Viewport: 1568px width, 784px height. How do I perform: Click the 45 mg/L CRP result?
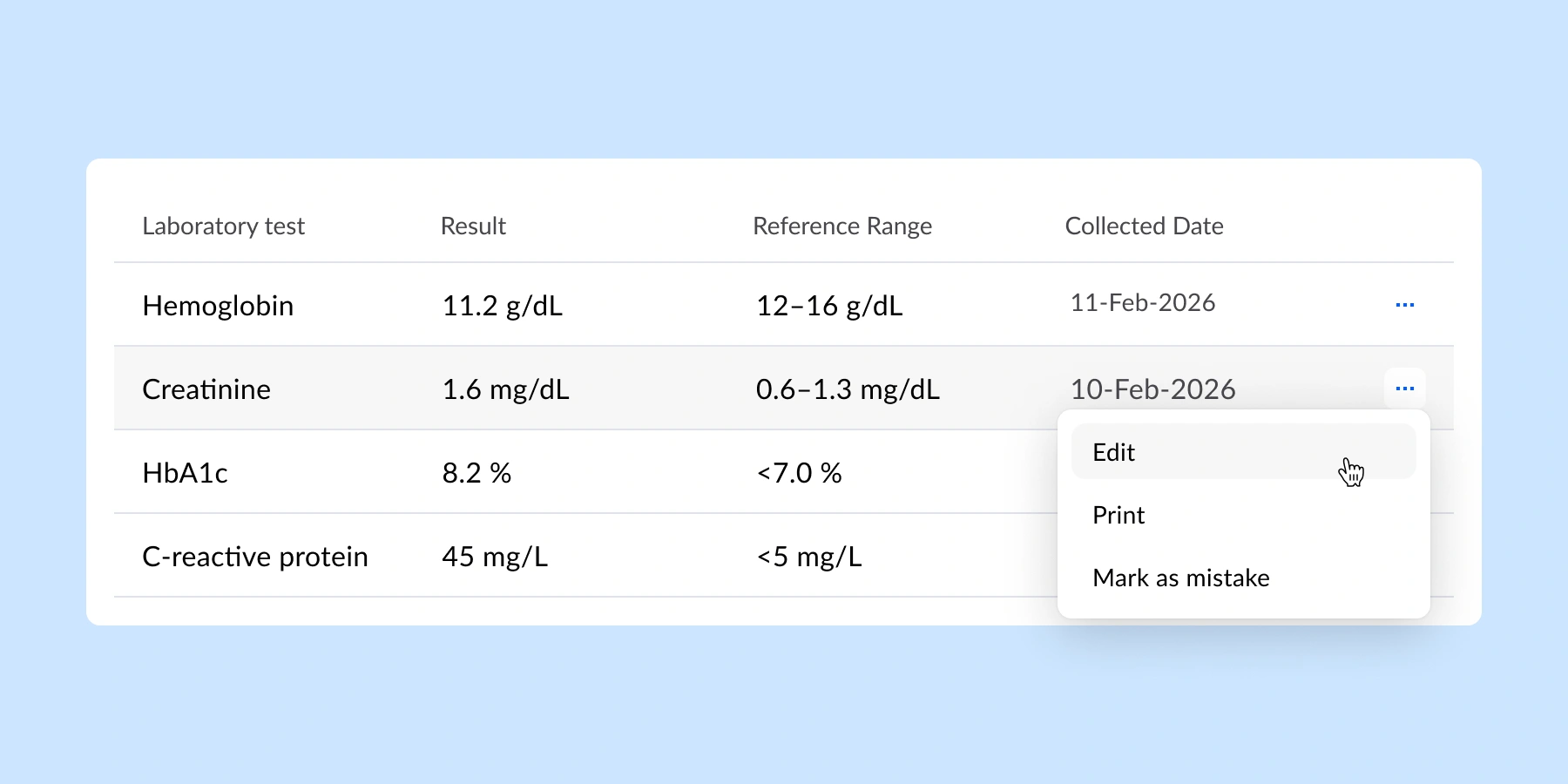[x=495, y=557]
